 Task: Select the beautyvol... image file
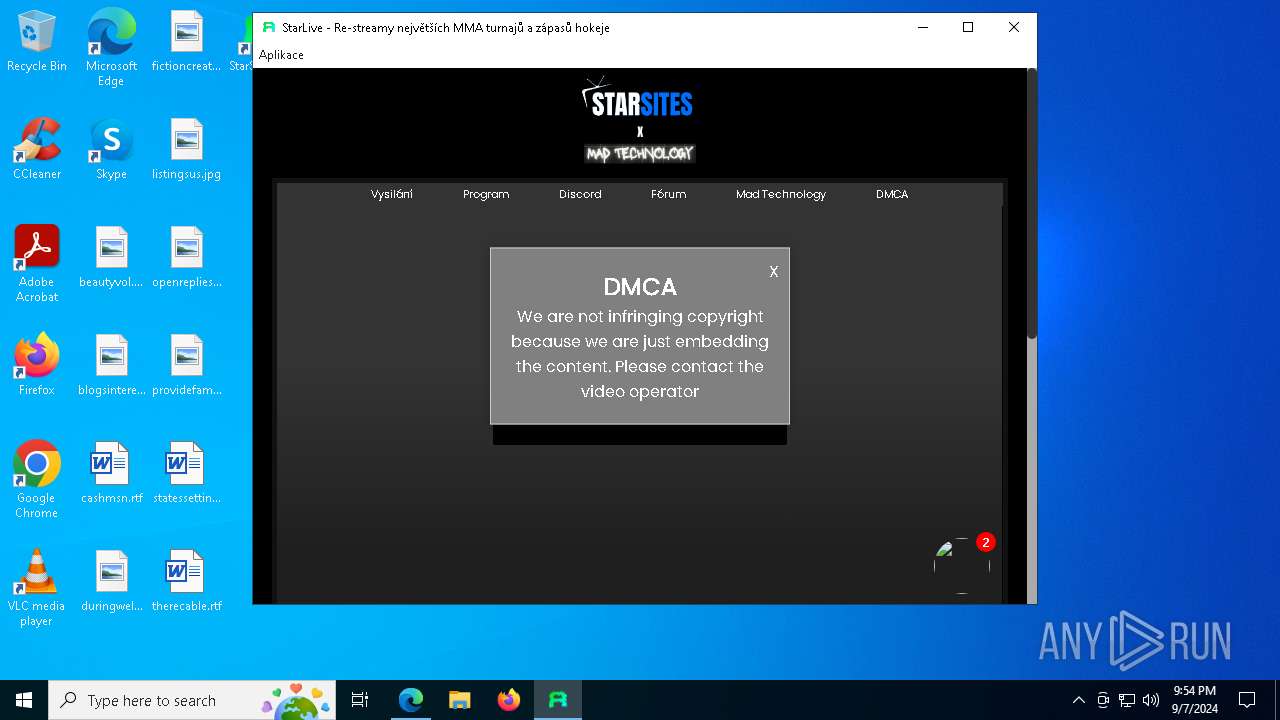111,257
